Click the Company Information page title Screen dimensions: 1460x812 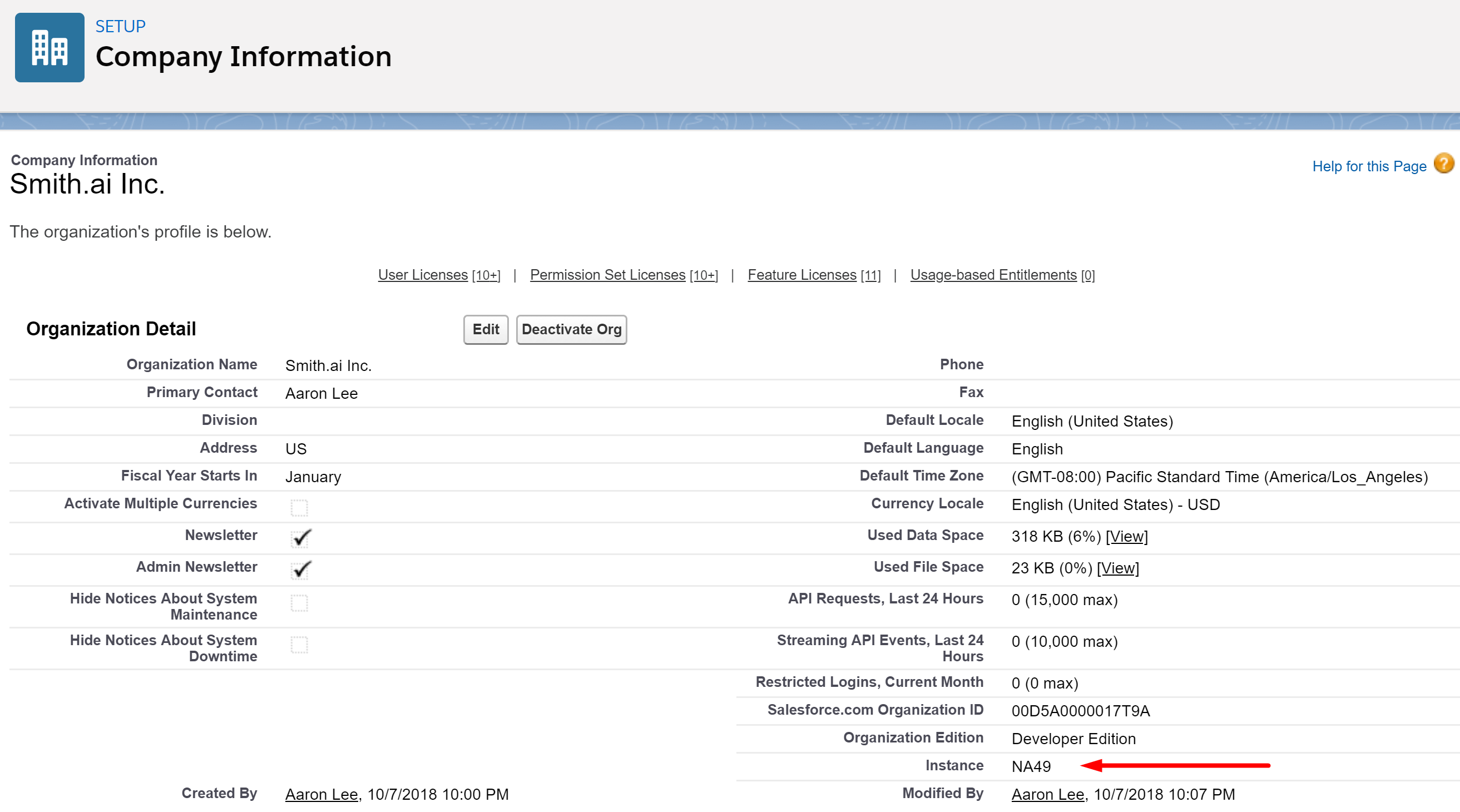pos(243,57)
